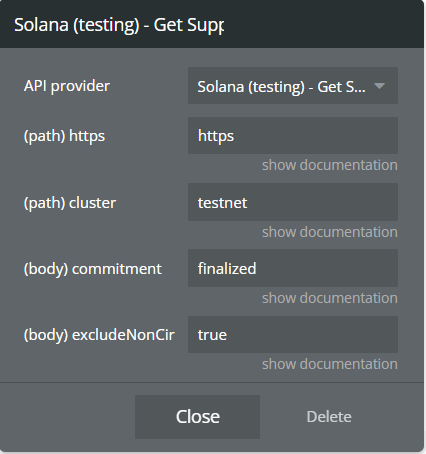Click the (path) cluster label

pyautogui.click(x=70, y=203)
